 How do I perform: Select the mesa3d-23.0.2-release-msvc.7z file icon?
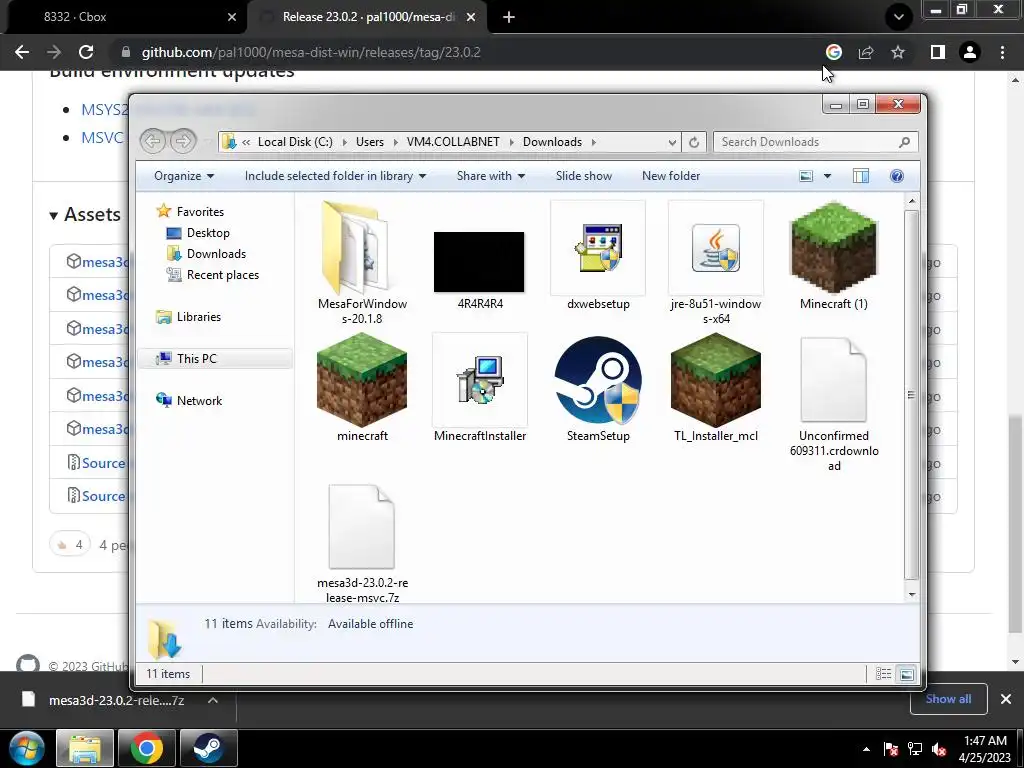pos(362,526)
